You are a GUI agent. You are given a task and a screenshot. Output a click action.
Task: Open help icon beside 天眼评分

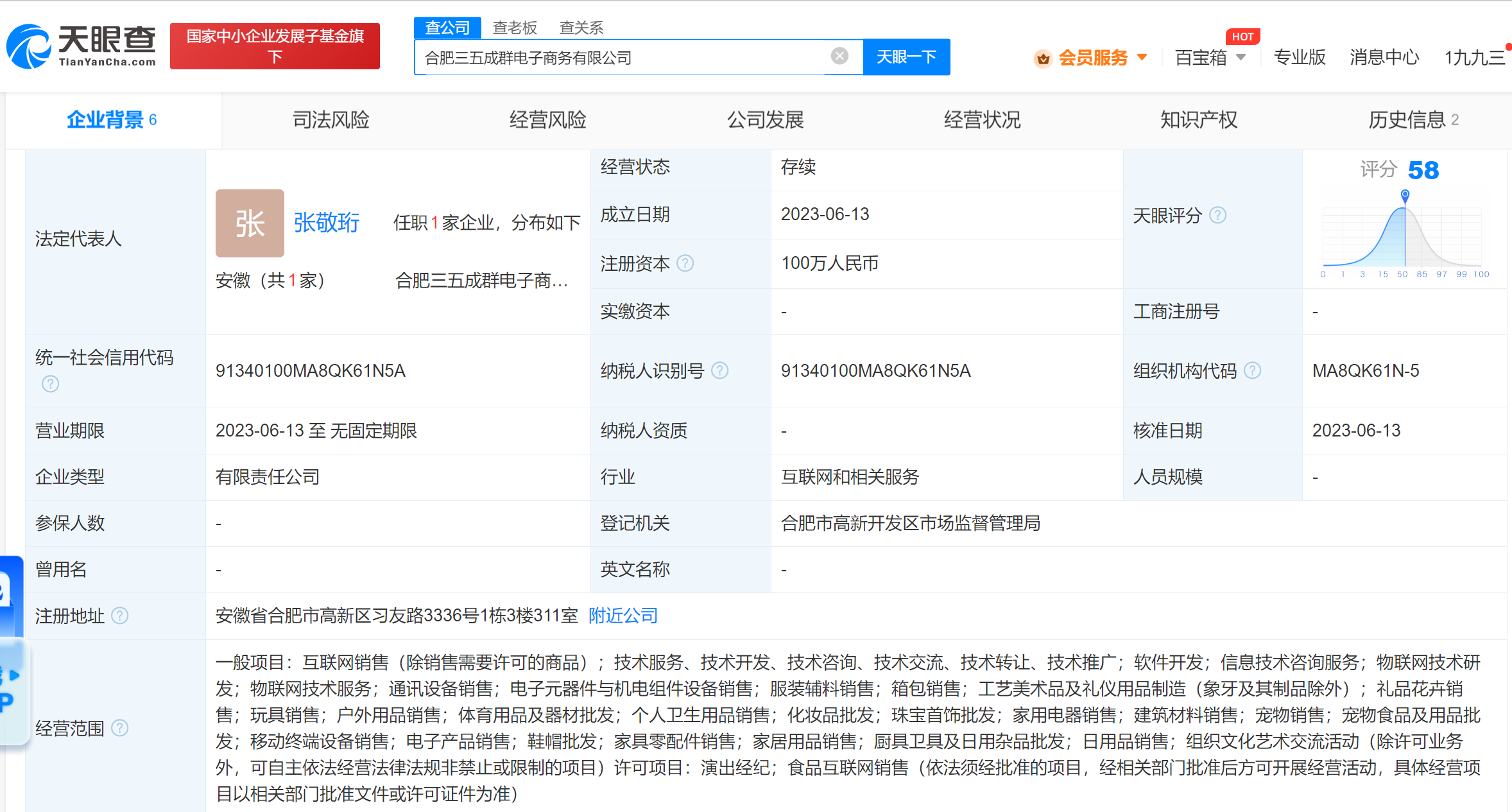click(1217, 215)
